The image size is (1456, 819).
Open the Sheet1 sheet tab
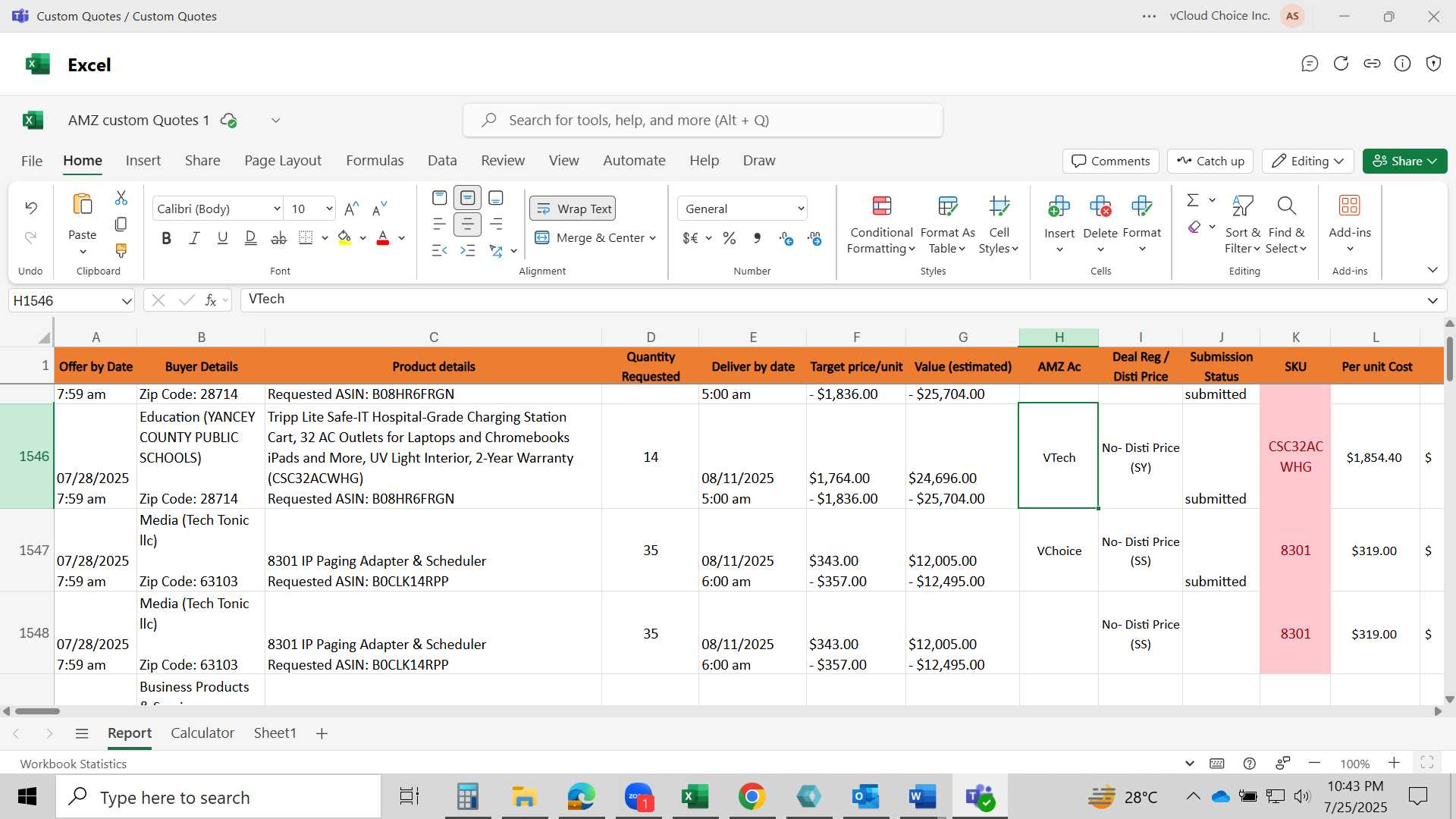pos(275,733)
